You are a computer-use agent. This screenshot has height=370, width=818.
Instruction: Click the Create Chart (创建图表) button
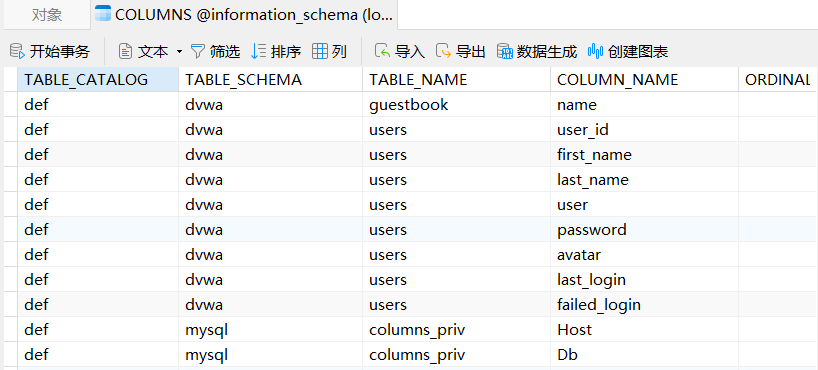628,51
